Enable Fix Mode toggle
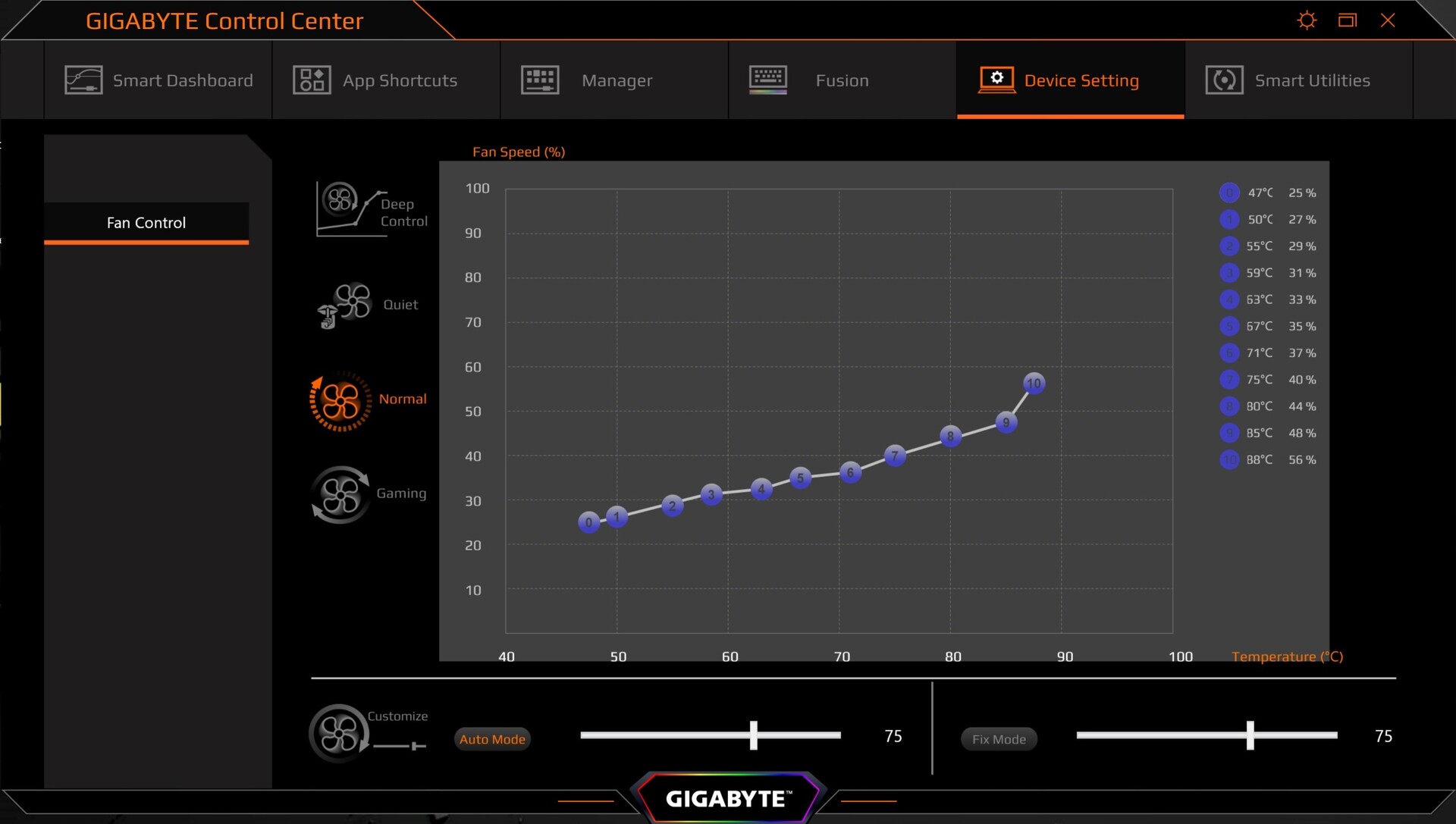This screenshot has width=1456, height=824. click(x=999, y=739)
